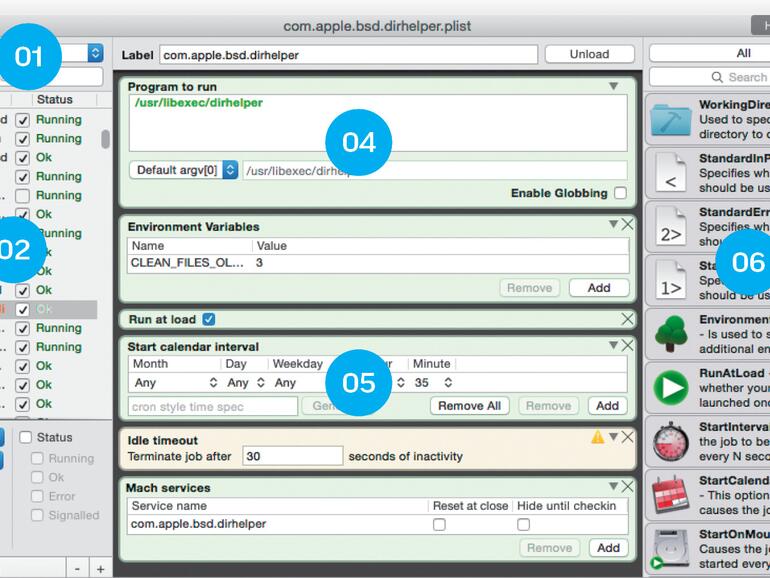Remove the Start calendar interval section with X

(627, 345)
